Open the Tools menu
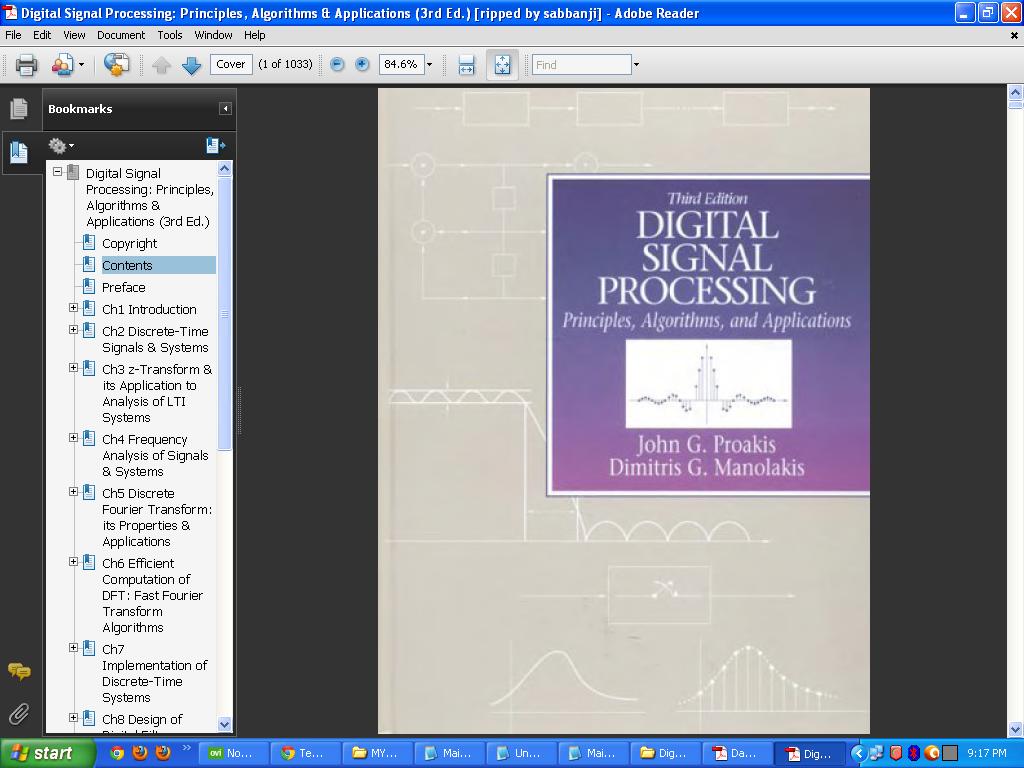The width and height of the screenshot is (1024, 768). (x=170, y=35)
